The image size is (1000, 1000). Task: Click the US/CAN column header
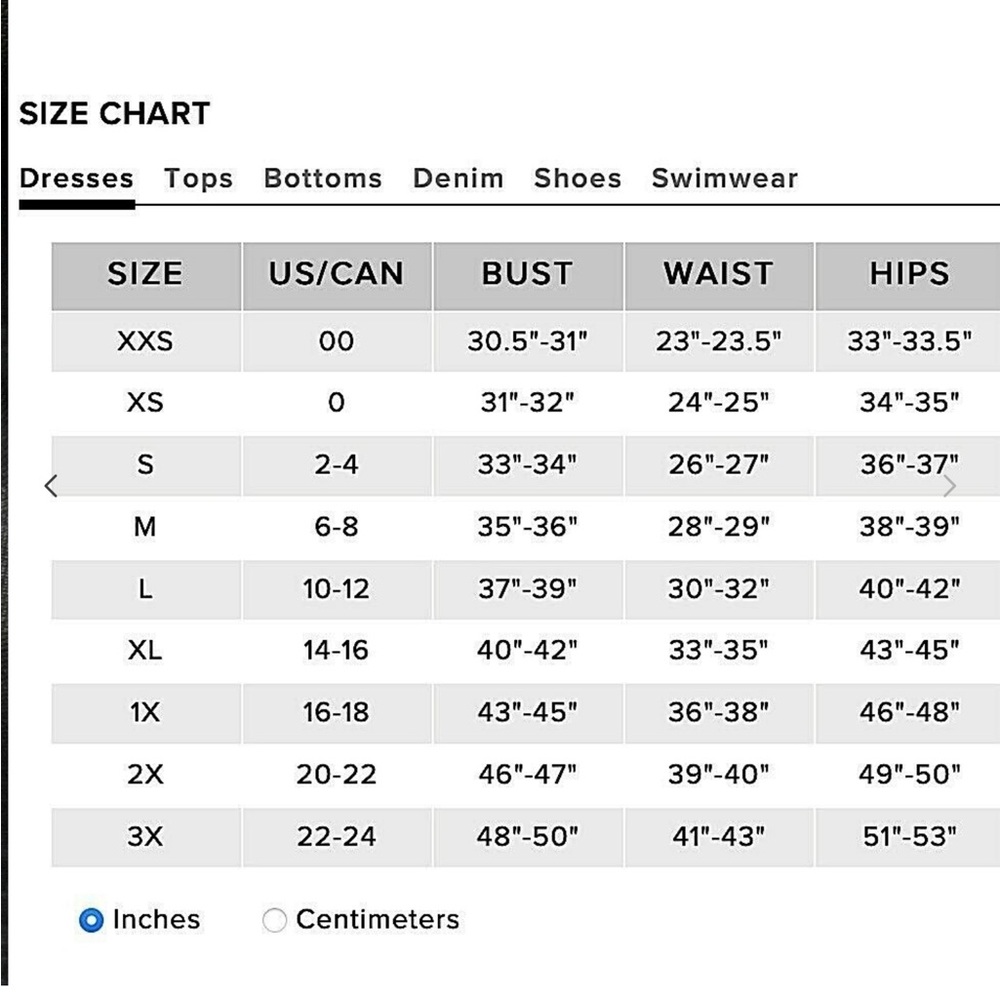337,276
